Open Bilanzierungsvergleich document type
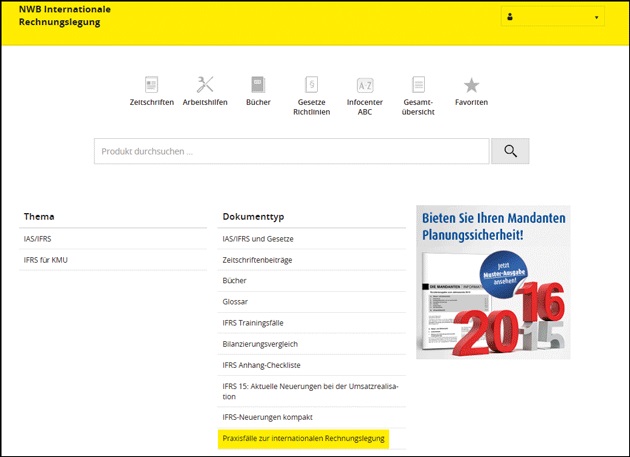 [261, 343]
